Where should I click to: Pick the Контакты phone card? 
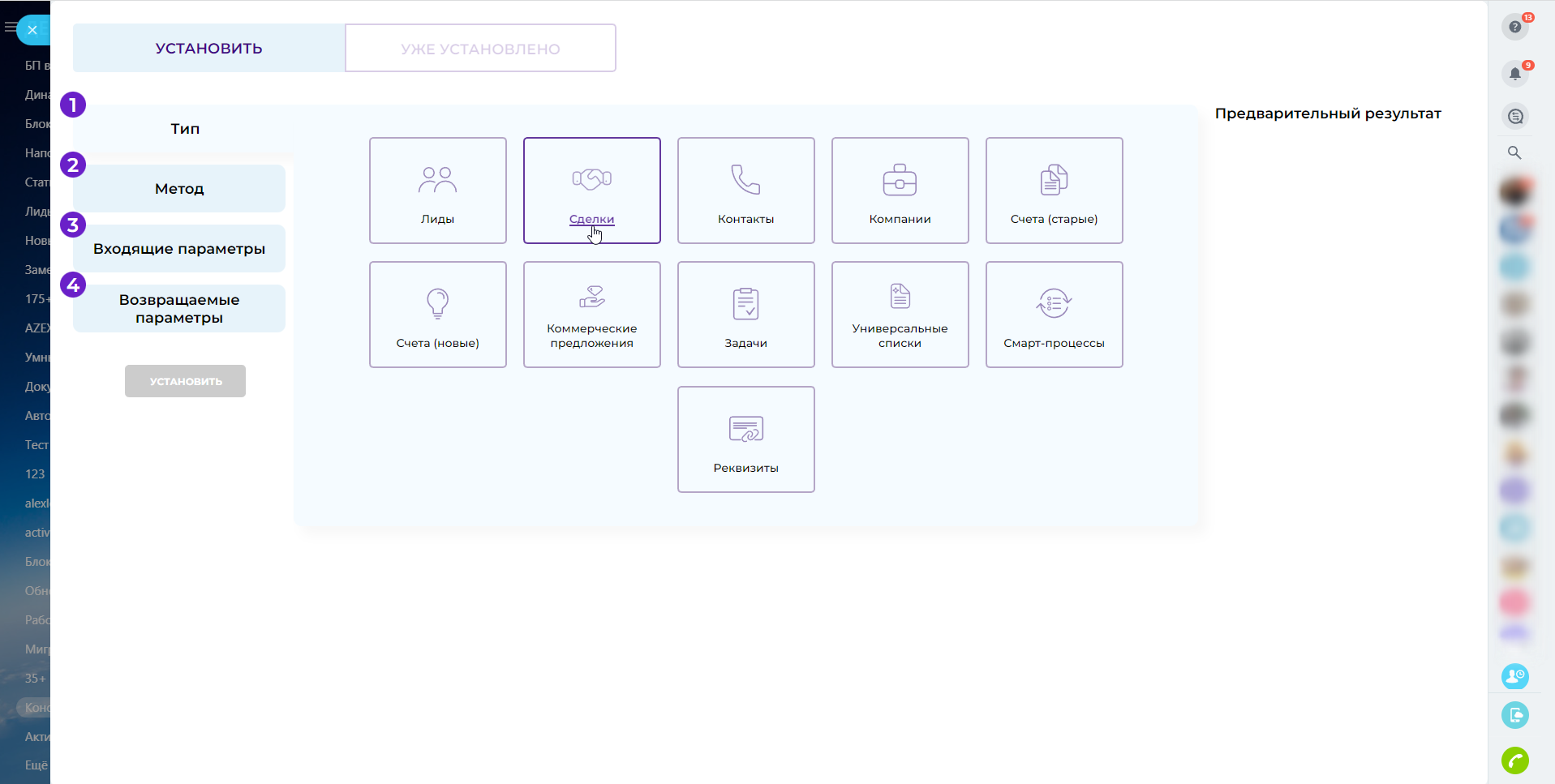click(x=745, y=191)
